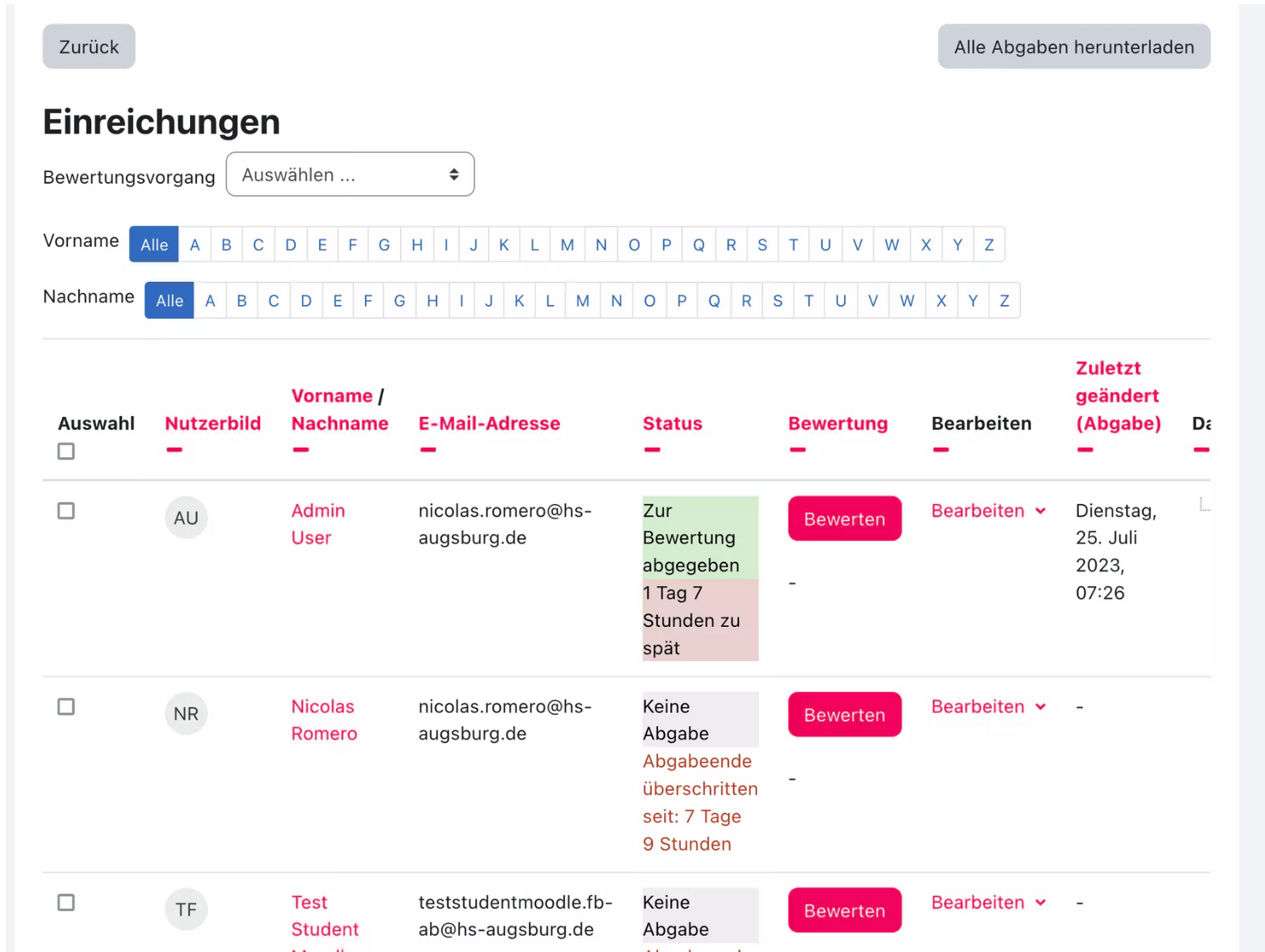Filter Vorname by letter M
Image resolution: width=1265 pixels, height=952 pixels.
[567, 245]
